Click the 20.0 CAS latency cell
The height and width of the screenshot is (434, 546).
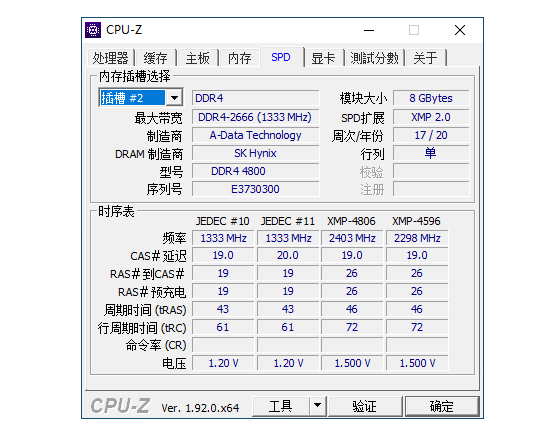point(288,255)
